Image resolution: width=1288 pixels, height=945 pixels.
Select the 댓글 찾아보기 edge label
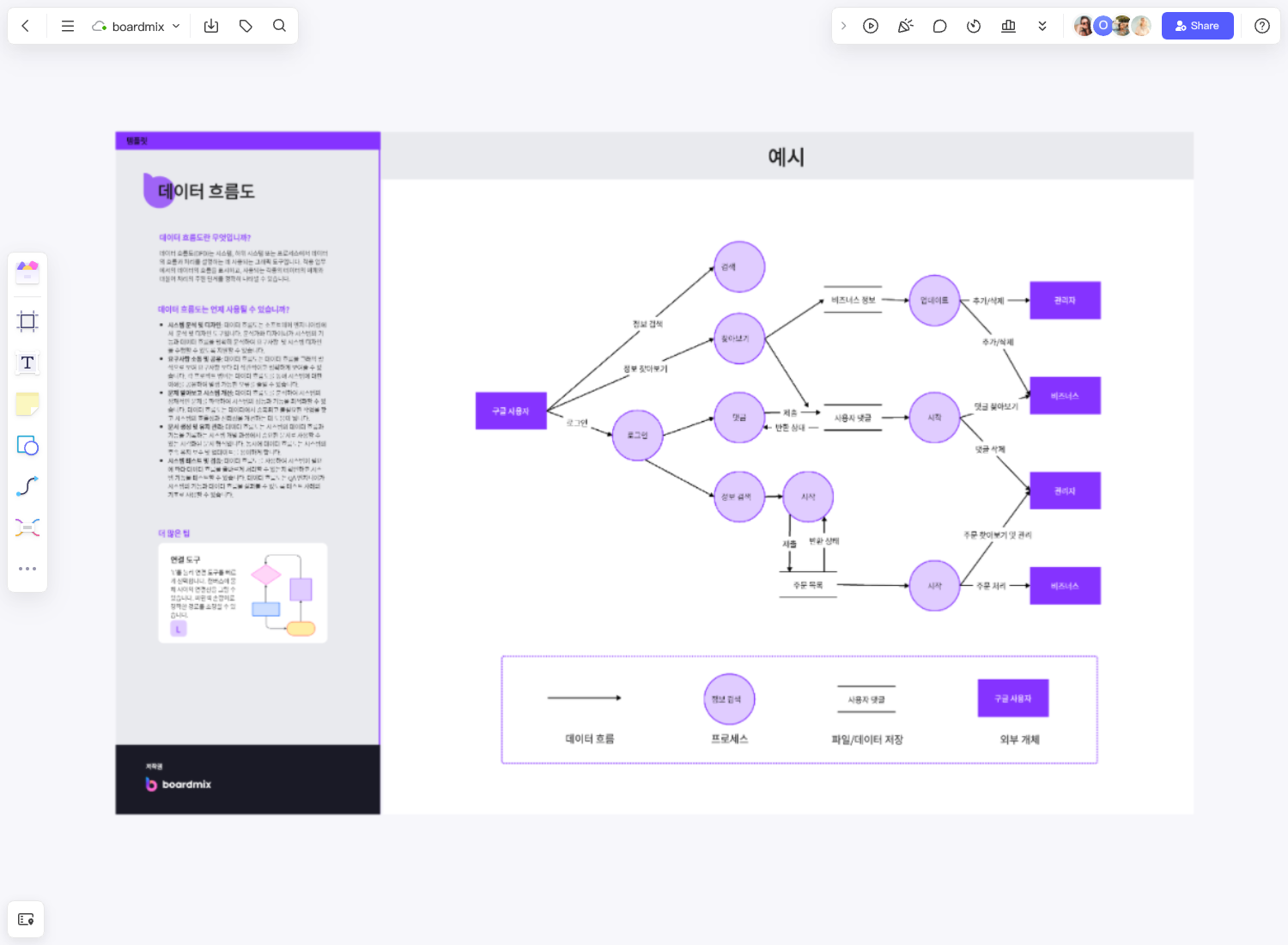pos(996,406)
